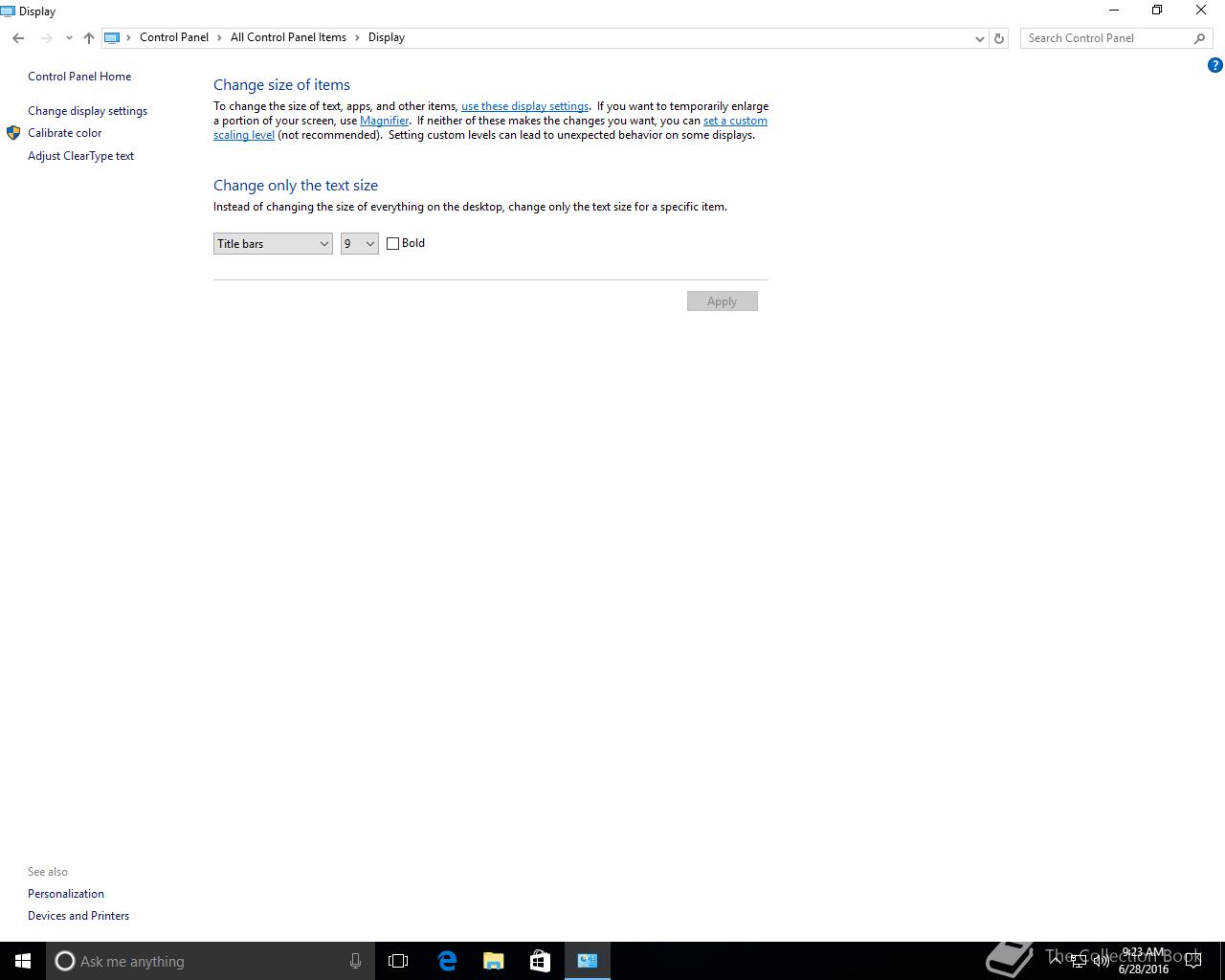Open Change display settings in sidebar
The width and height of the screenshot is (1225, 980).
click(87, 111)
